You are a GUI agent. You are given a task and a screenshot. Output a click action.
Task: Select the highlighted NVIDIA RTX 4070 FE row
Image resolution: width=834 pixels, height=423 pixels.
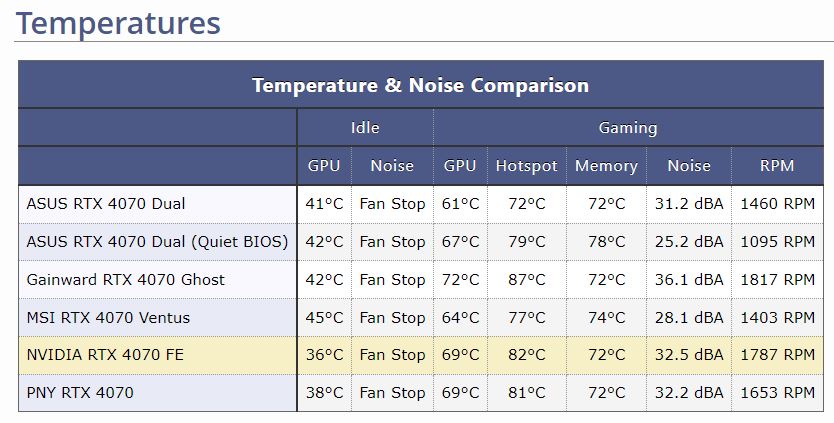click(421, 355)
